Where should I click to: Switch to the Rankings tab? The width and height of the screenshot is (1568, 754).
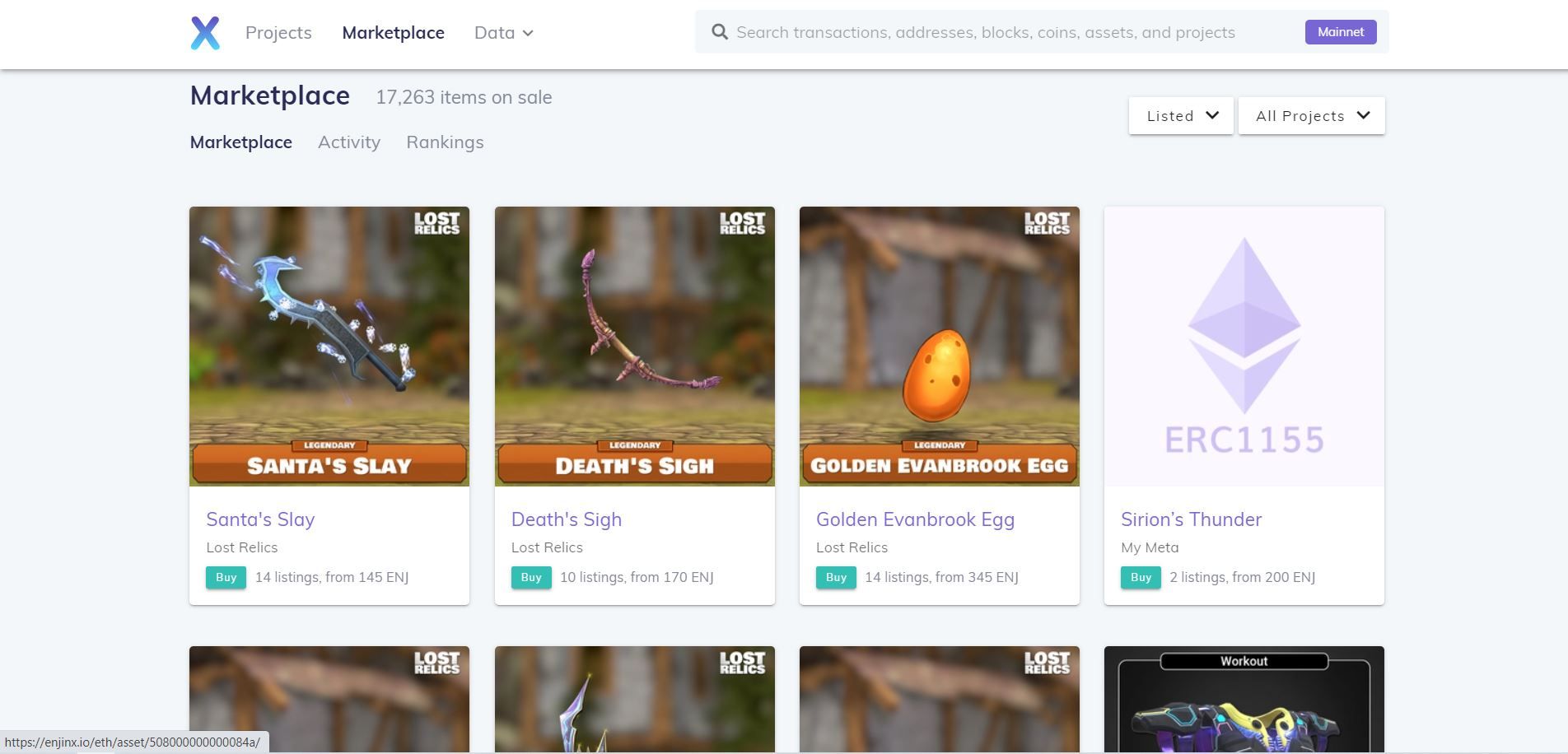point(445,142)
